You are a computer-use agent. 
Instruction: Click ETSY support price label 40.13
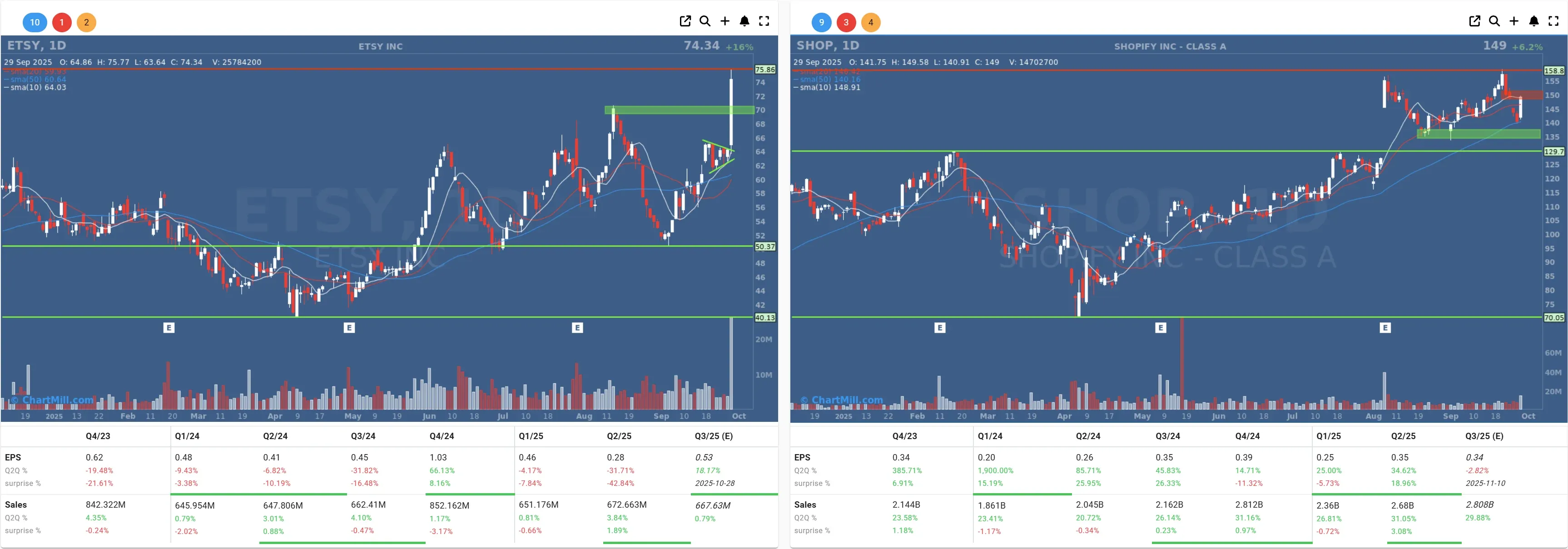[x=765, y=317]
